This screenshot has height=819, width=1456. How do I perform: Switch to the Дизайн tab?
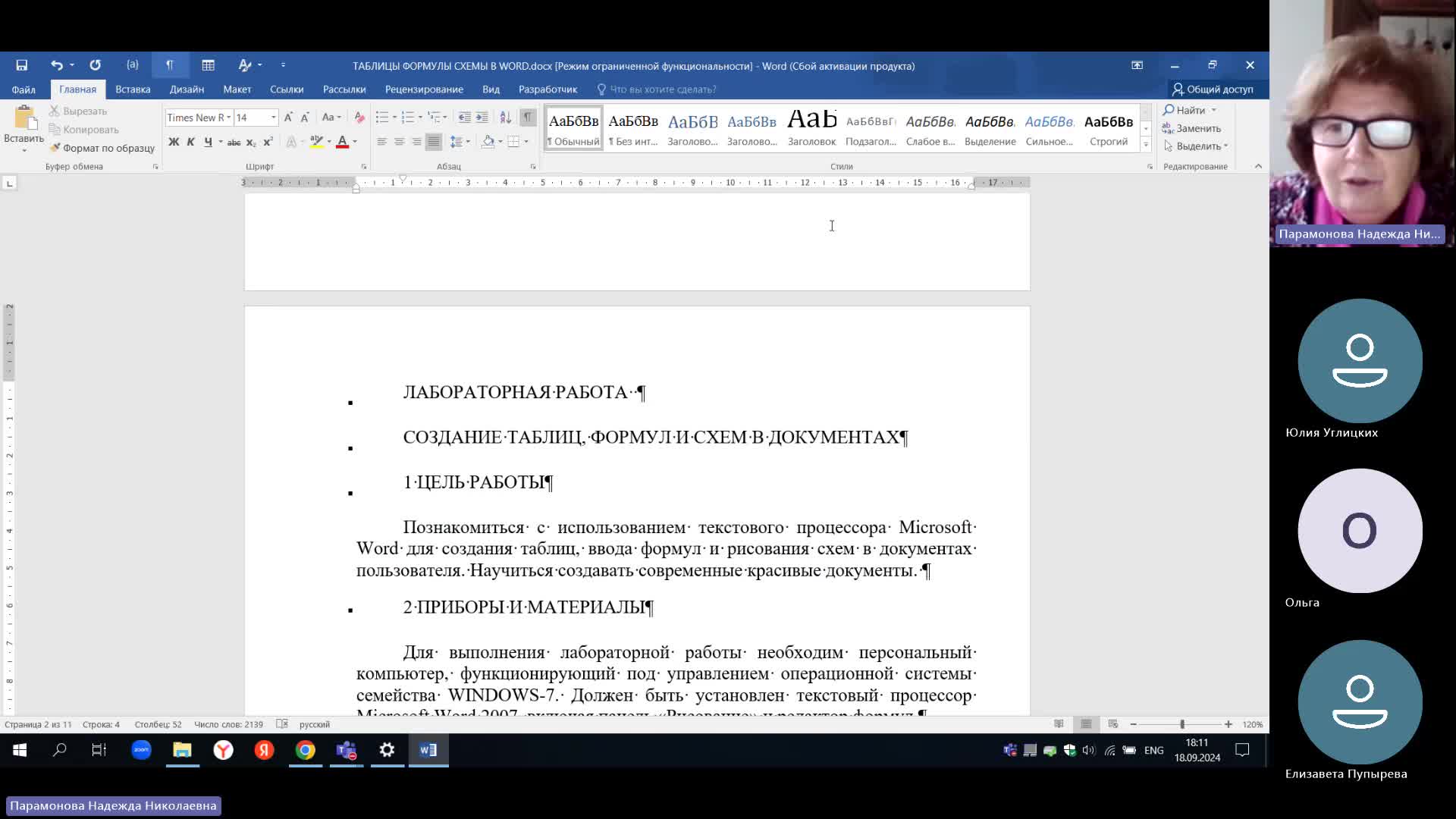point(187,89)
